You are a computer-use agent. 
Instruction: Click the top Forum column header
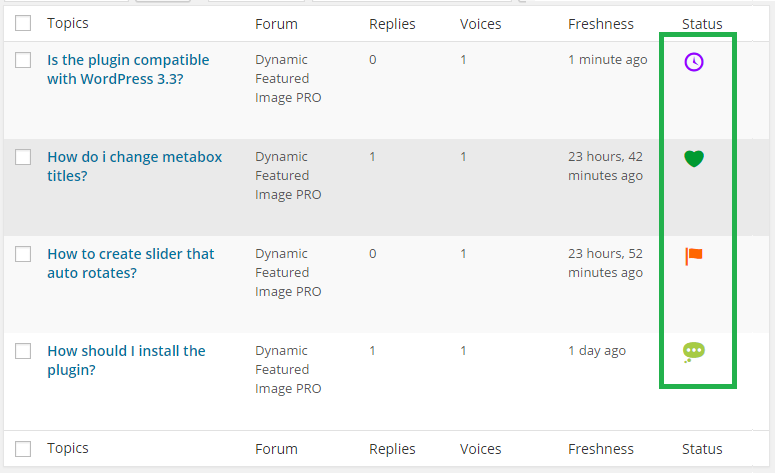click(276, 24)
